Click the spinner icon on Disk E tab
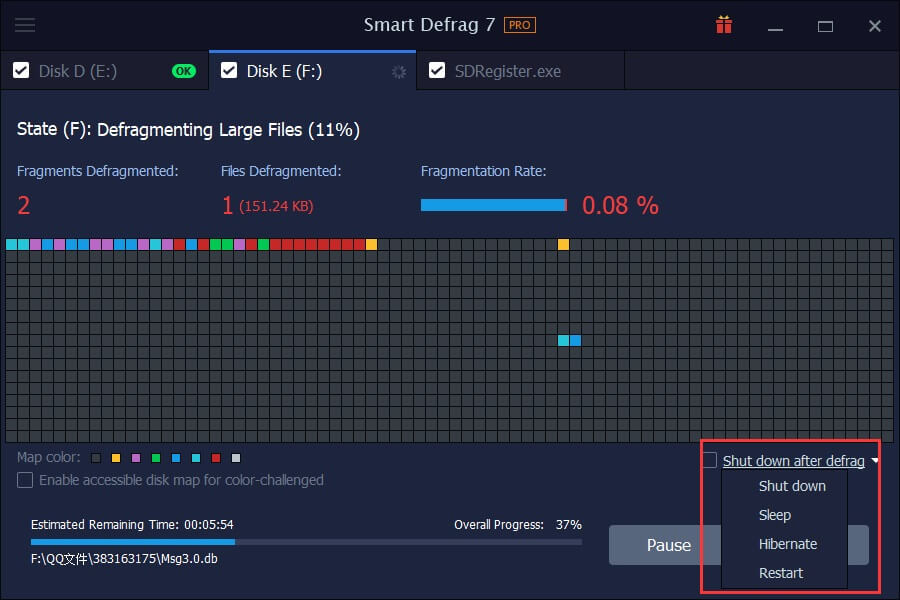900x600 pixels. (x=399, y=72)
